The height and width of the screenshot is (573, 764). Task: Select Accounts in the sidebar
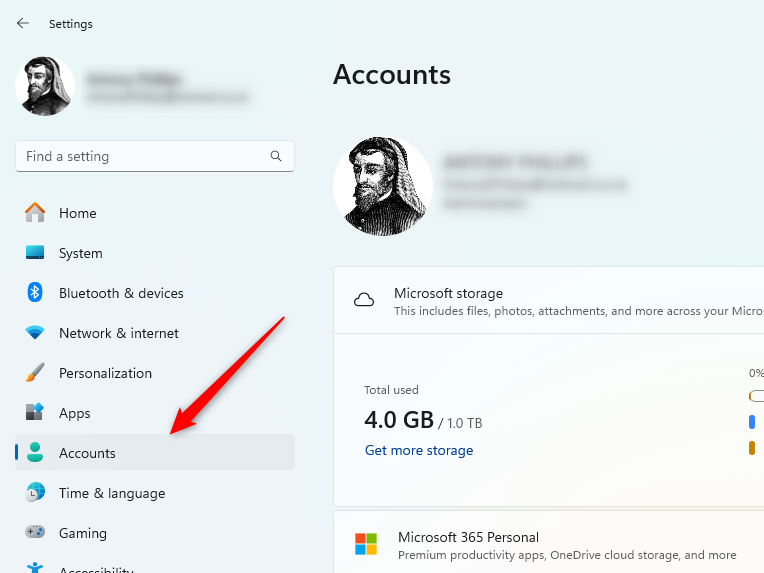155,452
